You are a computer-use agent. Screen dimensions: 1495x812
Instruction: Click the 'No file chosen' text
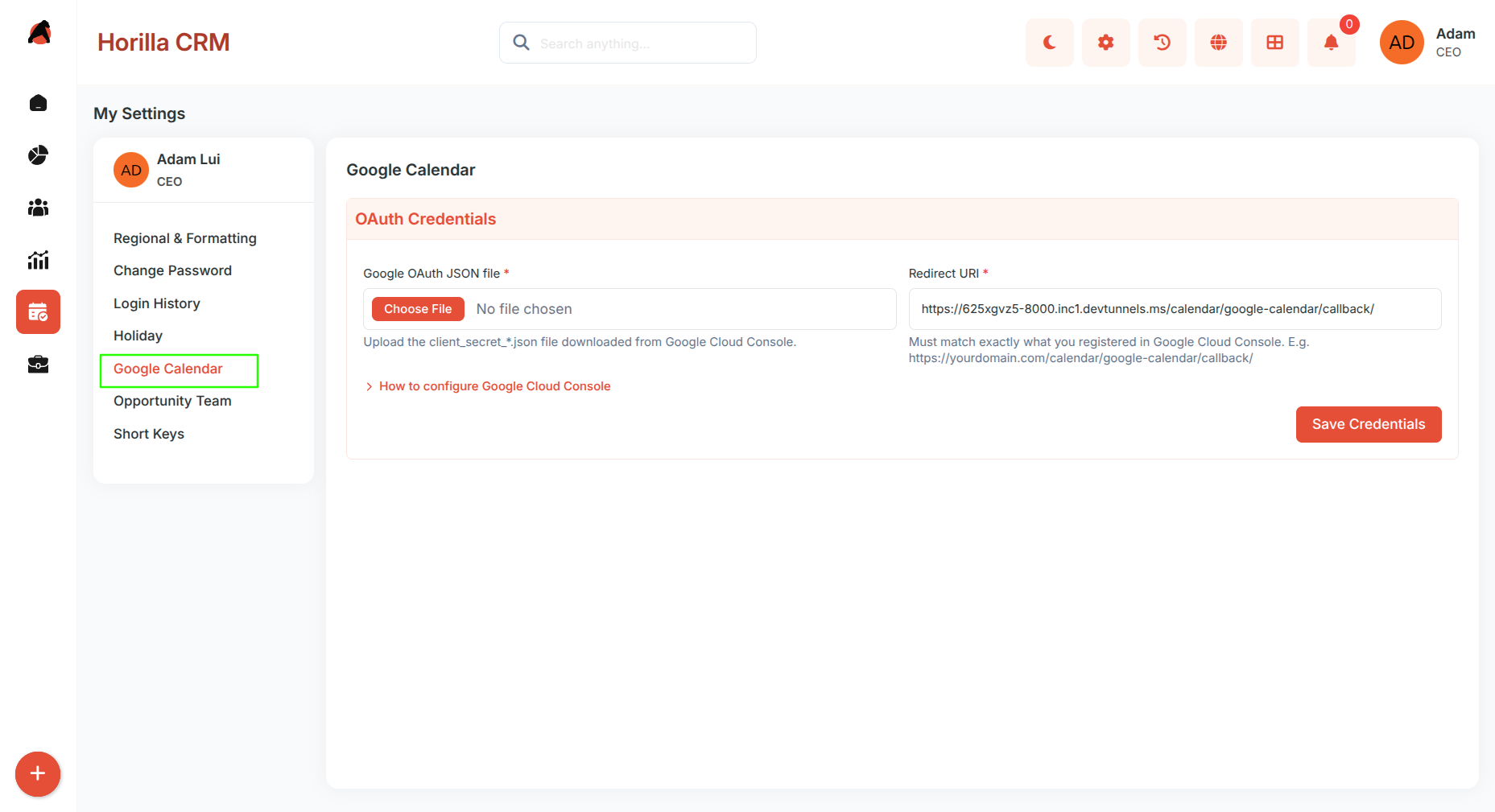(x=524, y=309)
